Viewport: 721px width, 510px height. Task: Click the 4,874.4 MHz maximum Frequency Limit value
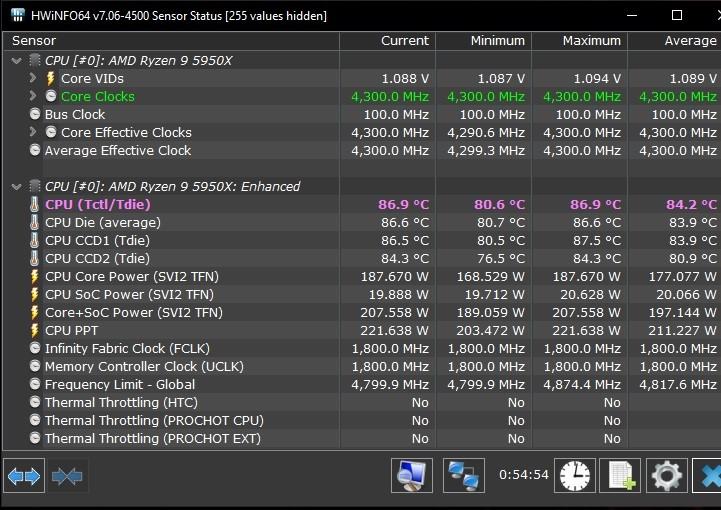click(x=582, y=384)
